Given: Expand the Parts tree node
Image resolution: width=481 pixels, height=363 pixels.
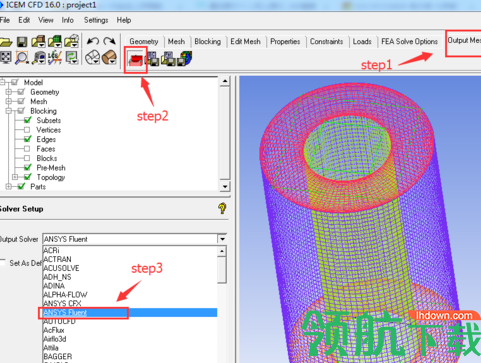Looking at the screenshot, I should click(9, 186).
